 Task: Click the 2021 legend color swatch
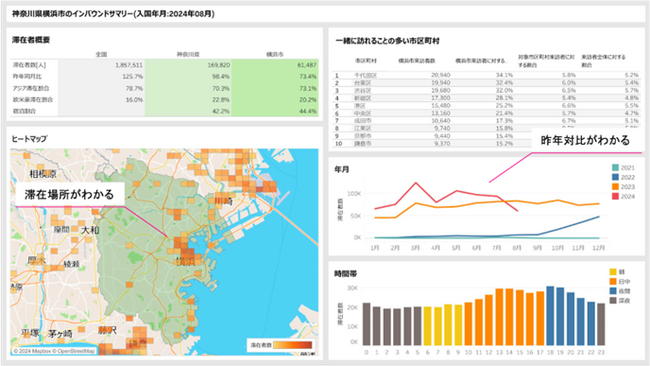(616, 168)
